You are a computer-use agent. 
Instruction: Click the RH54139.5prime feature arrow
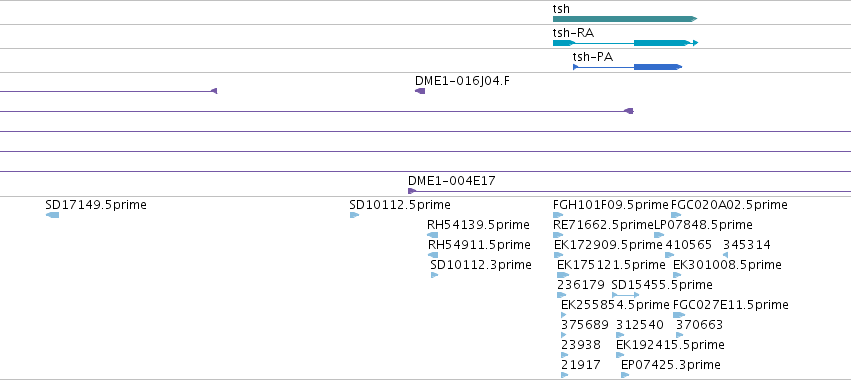point(433,235)
